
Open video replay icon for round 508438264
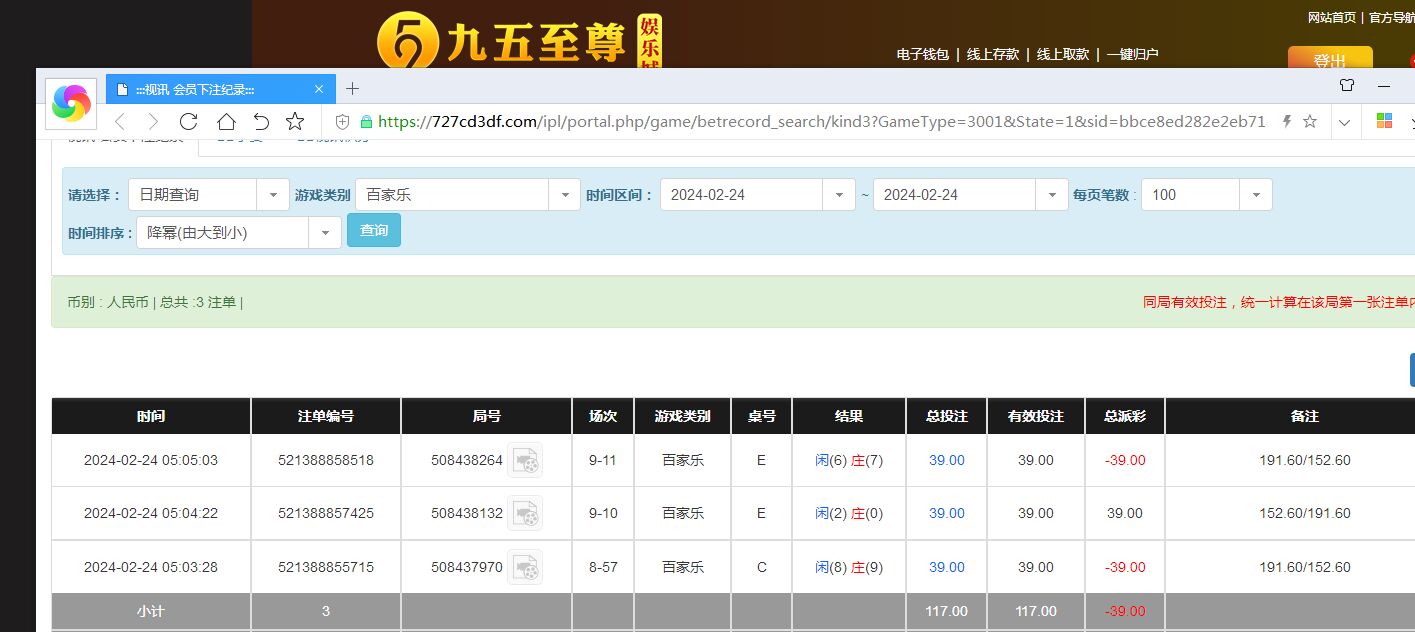tap(525, 460)
